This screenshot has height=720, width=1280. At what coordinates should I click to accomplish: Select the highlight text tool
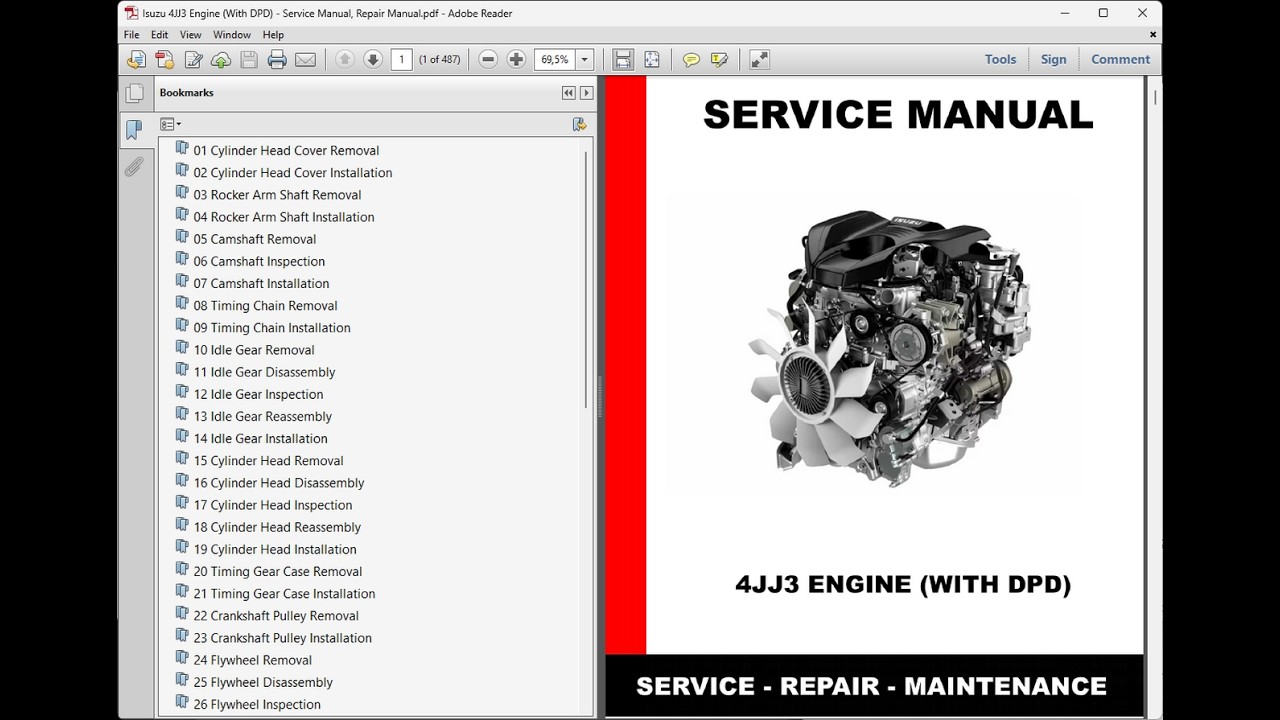[x=719, y=60]
